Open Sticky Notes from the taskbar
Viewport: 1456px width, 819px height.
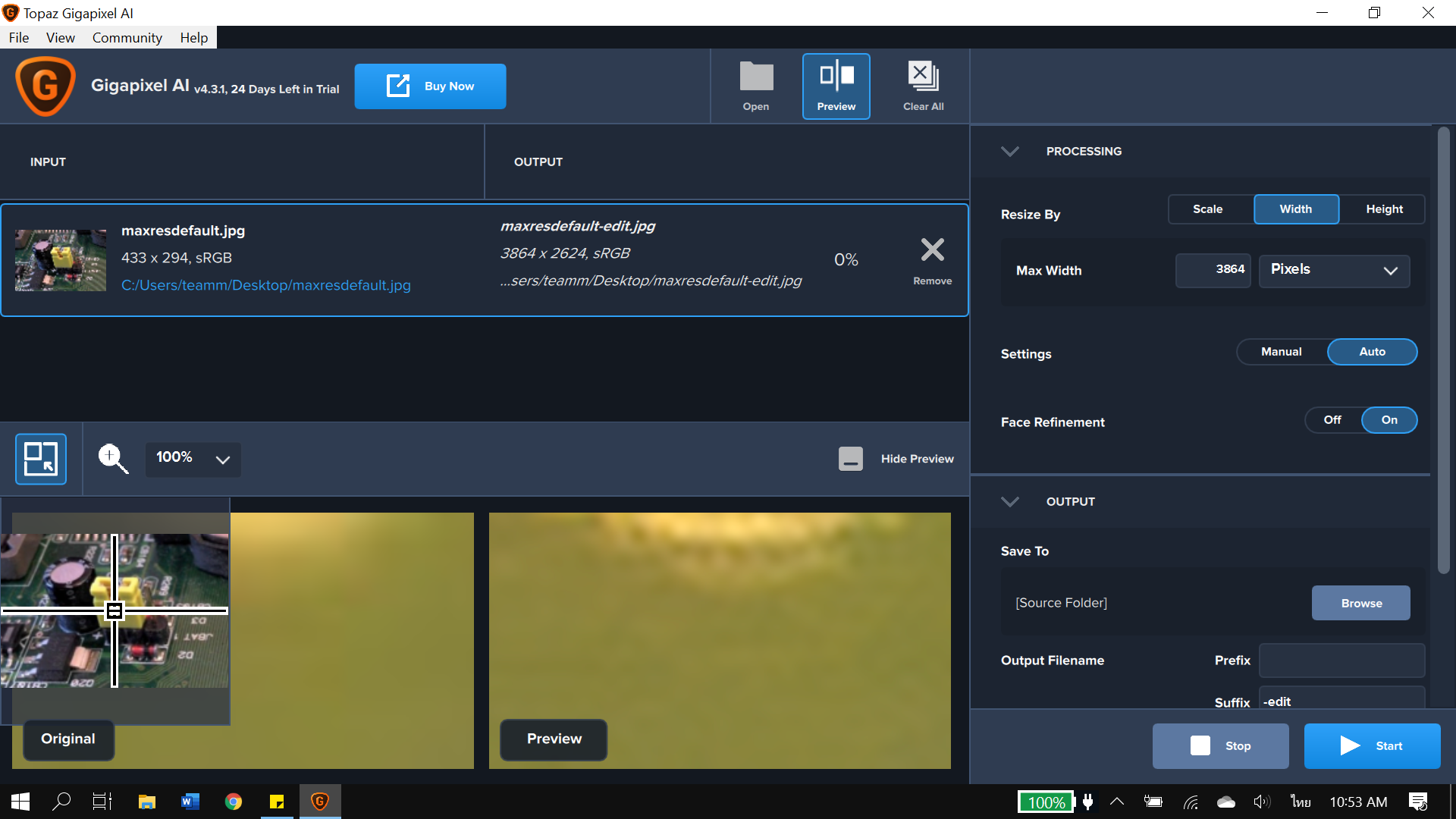click(x=277, y=802)
